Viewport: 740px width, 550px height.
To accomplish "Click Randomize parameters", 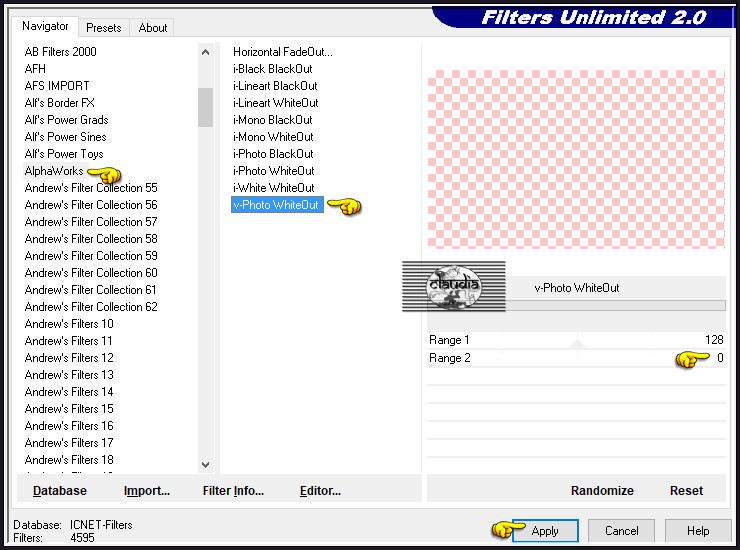I will coord(602,491).
